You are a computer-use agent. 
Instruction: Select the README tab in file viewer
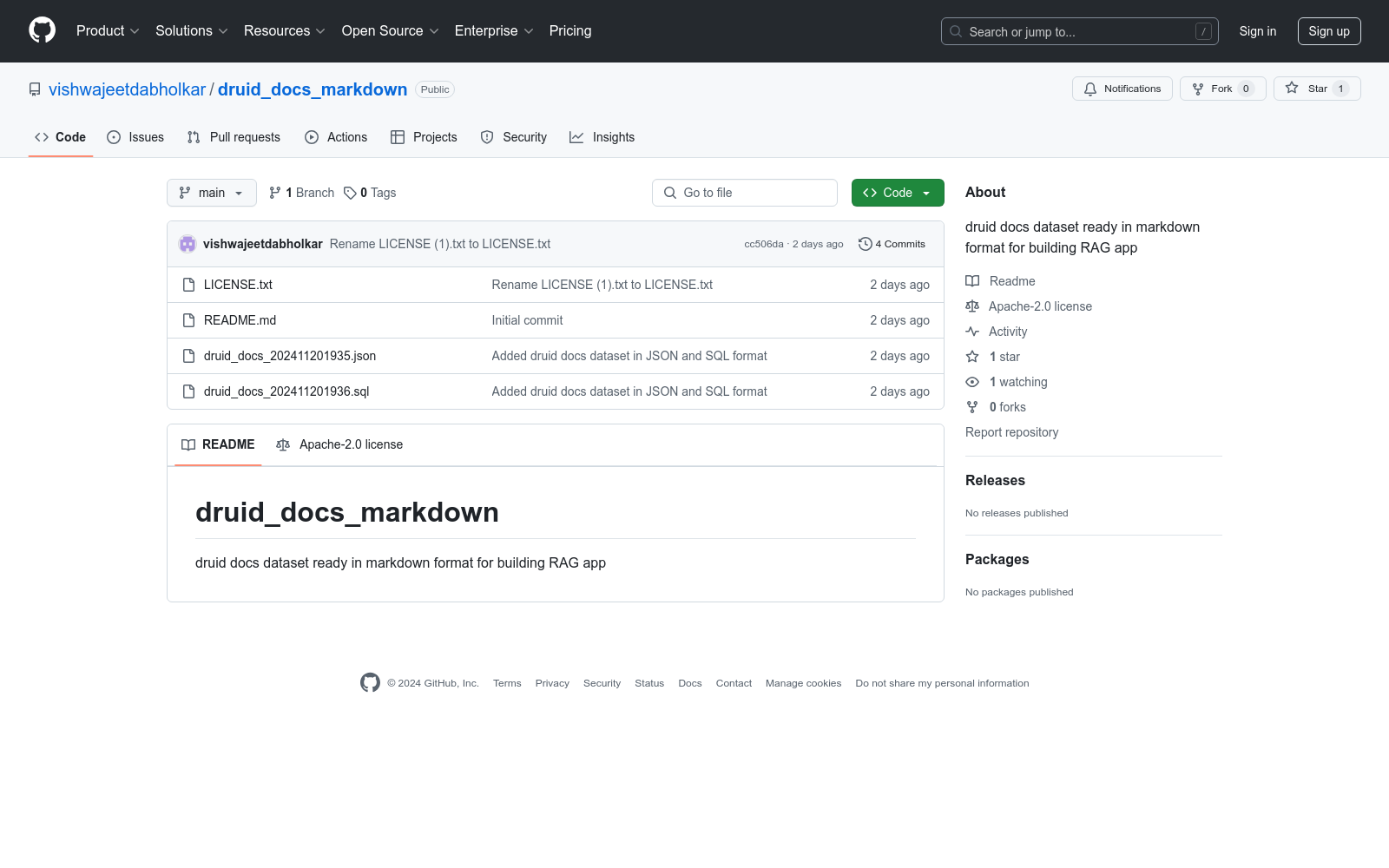tap(218, 444)
